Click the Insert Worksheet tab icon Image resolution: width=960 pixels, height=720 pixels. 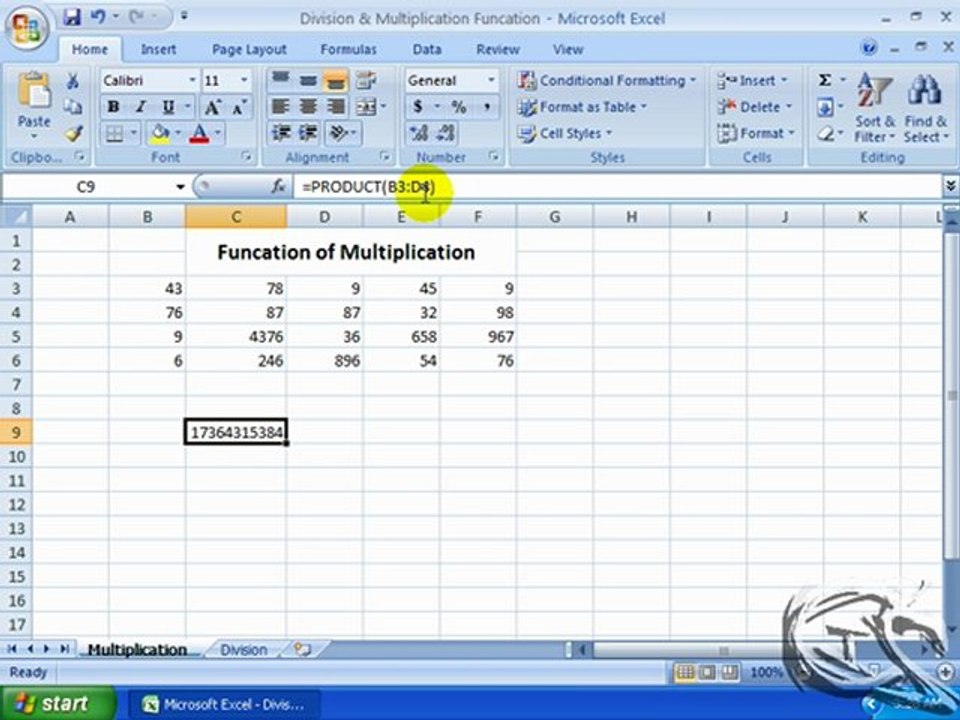click(302, 649)
